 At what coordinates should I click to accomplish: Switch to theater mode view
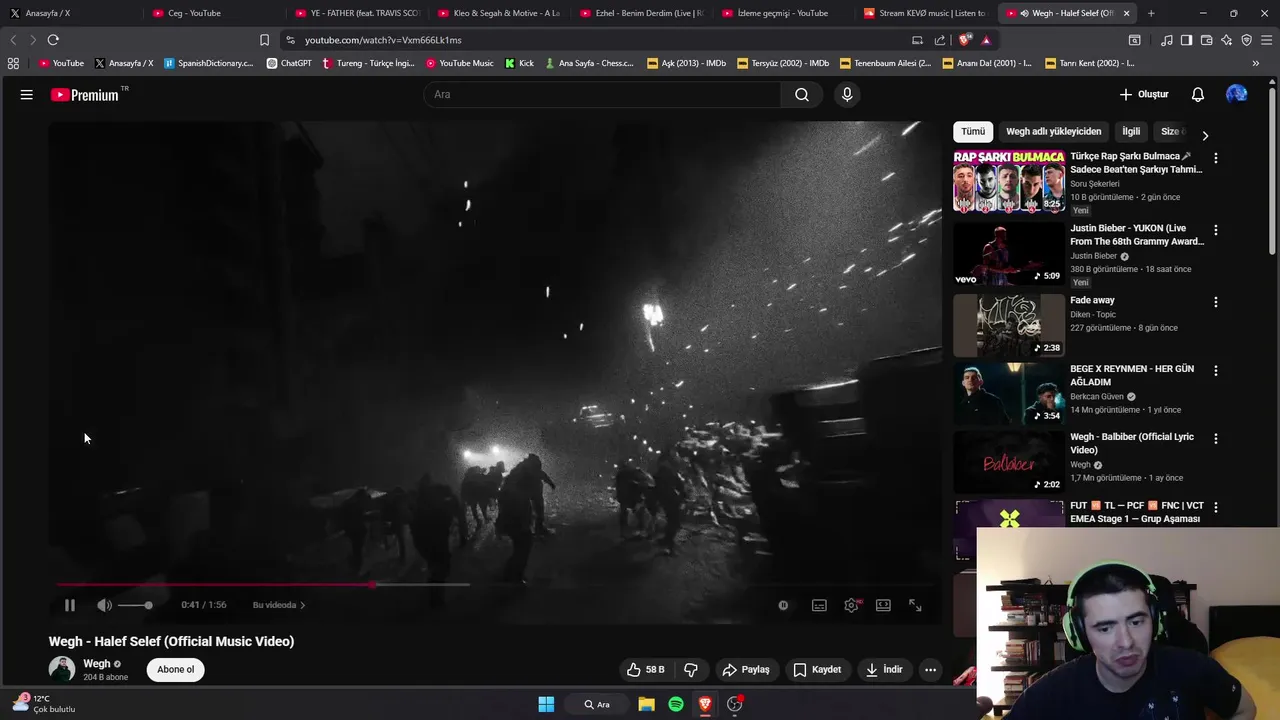(883, 605)
